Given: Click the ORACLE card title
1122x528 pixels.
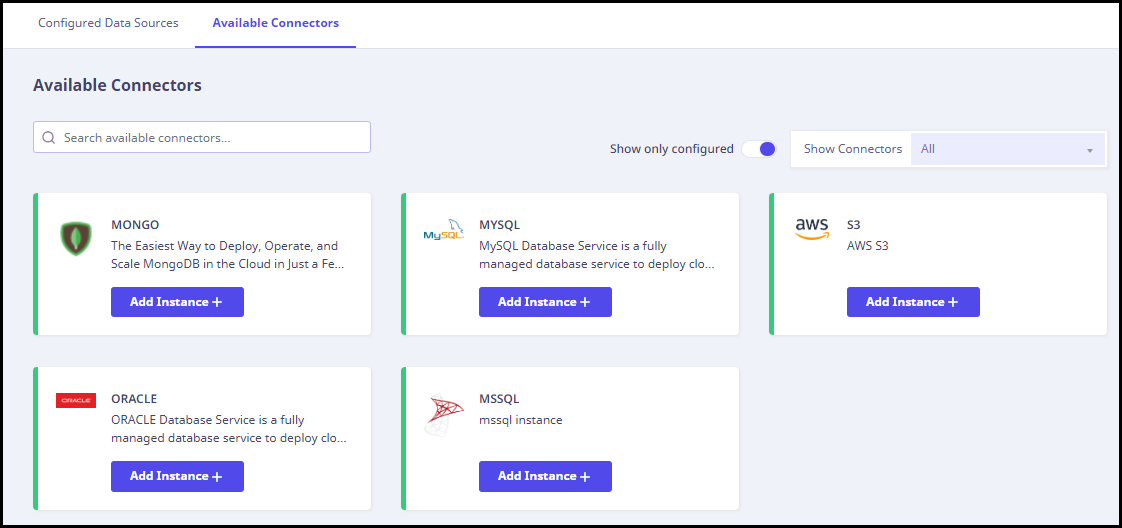Looking at the screenshot, I should 134,399.
